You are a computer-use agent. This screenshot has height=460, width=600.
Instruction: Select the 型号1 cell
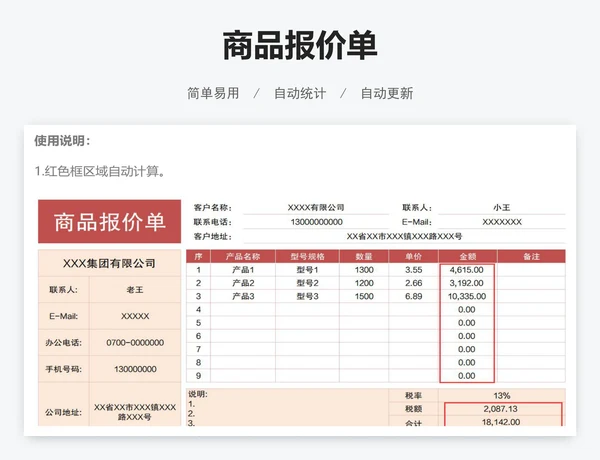(307, 270)
